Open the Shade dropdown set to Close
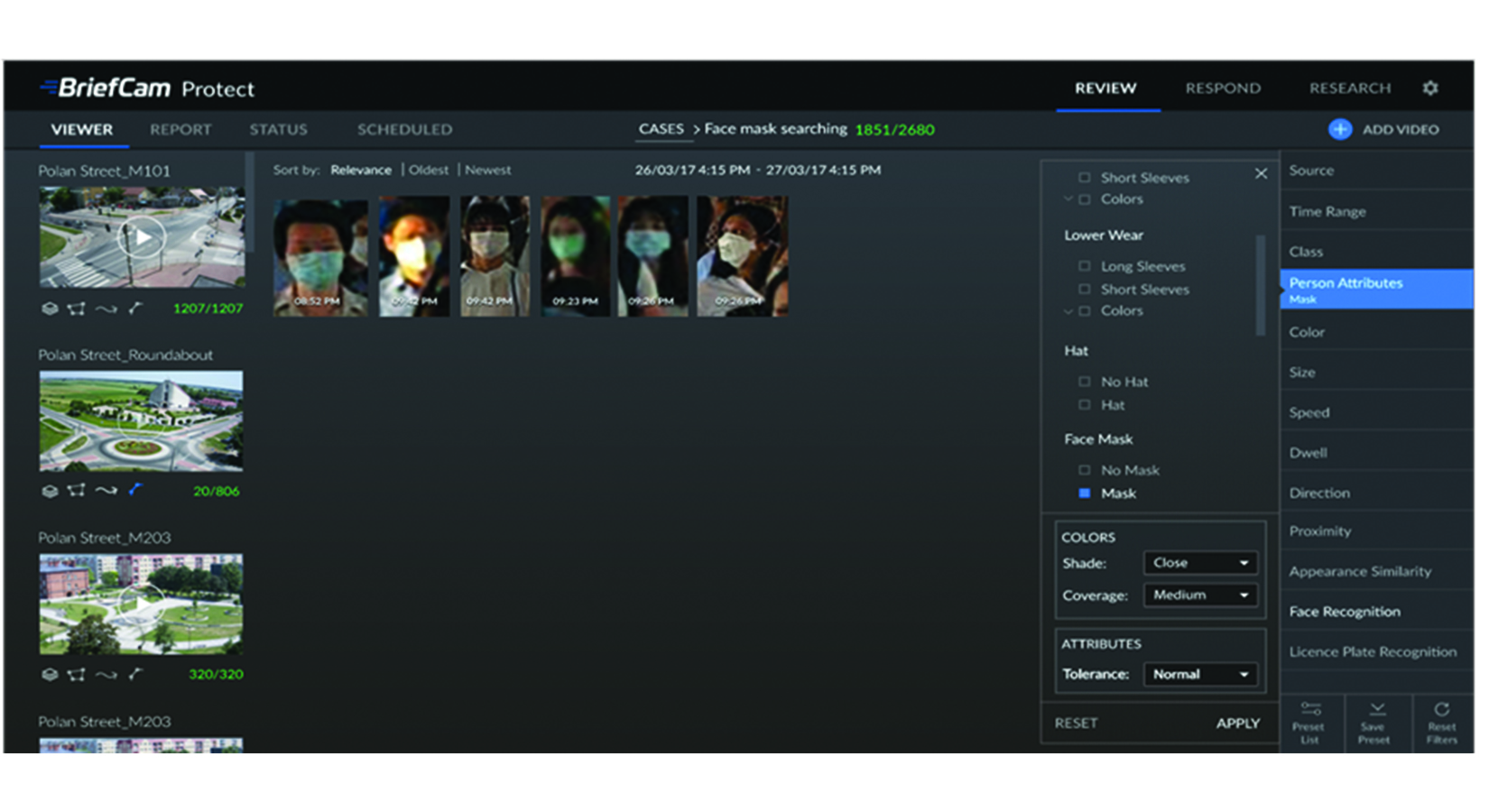 tap(1199, 563)
